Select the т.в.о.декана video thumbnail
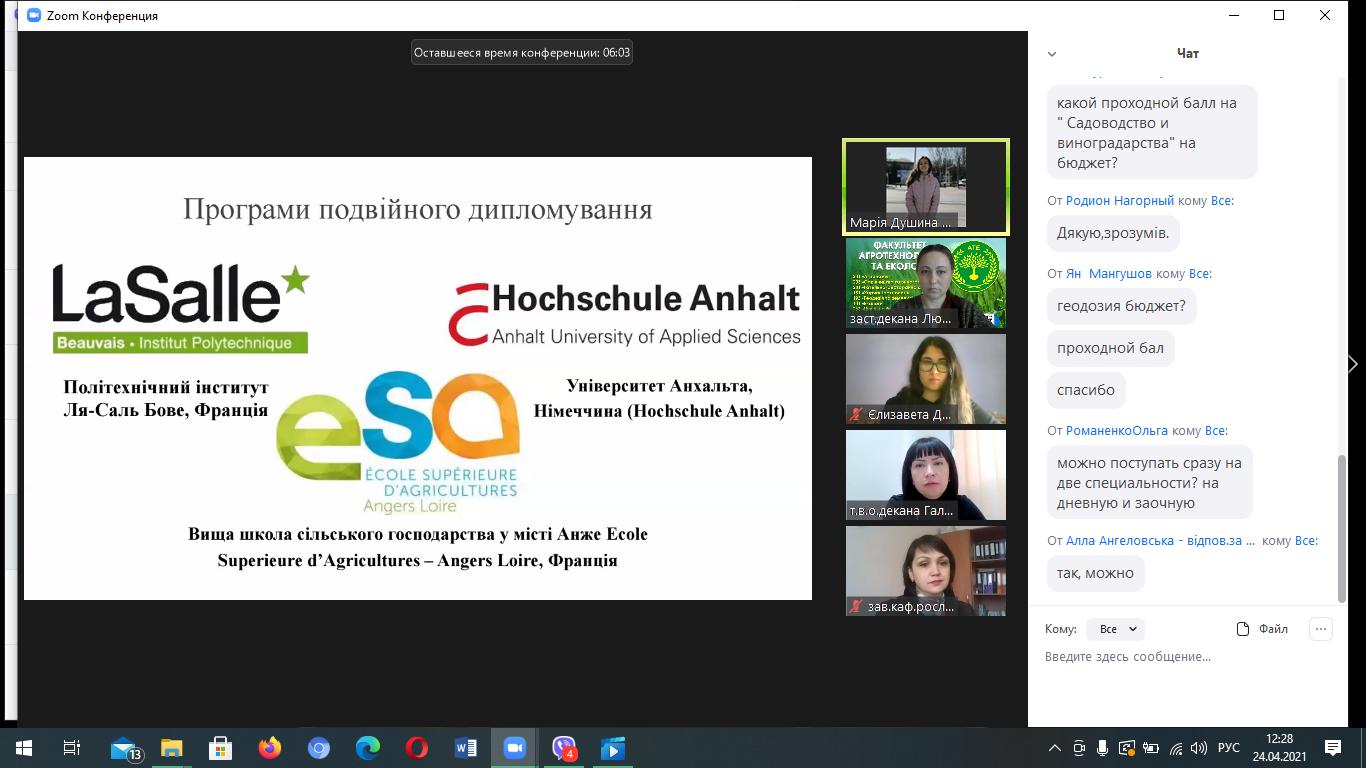This screenshot has width=1366, height=768. 926,475
